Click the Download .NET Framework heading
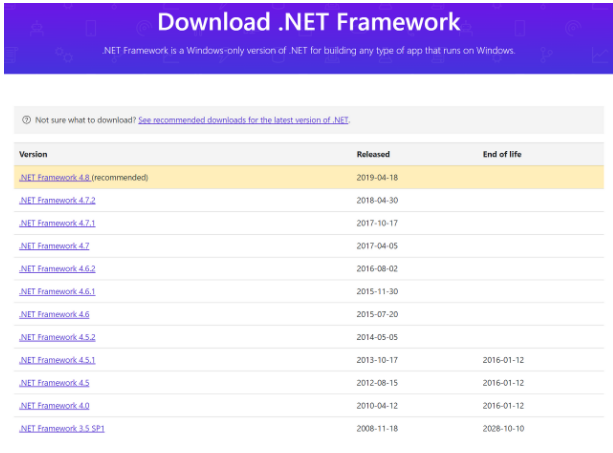The width and height of the screenshot is (613, 453). click(x=309, y=21)
